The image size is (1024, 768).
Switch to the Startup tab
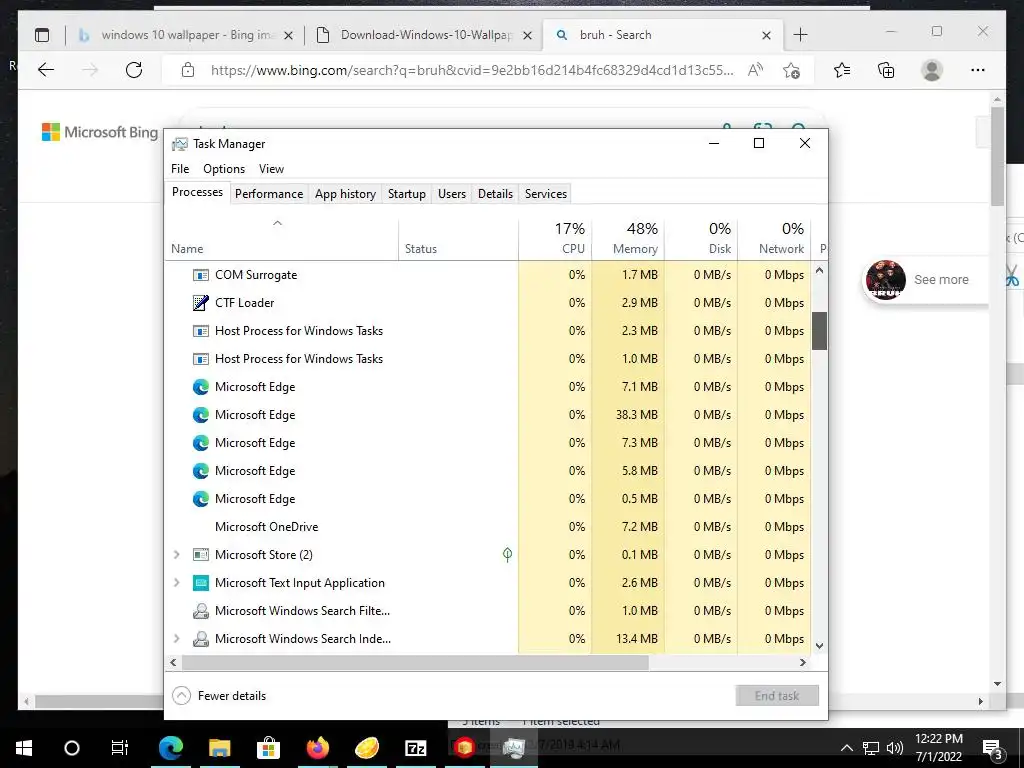[407, 194]
